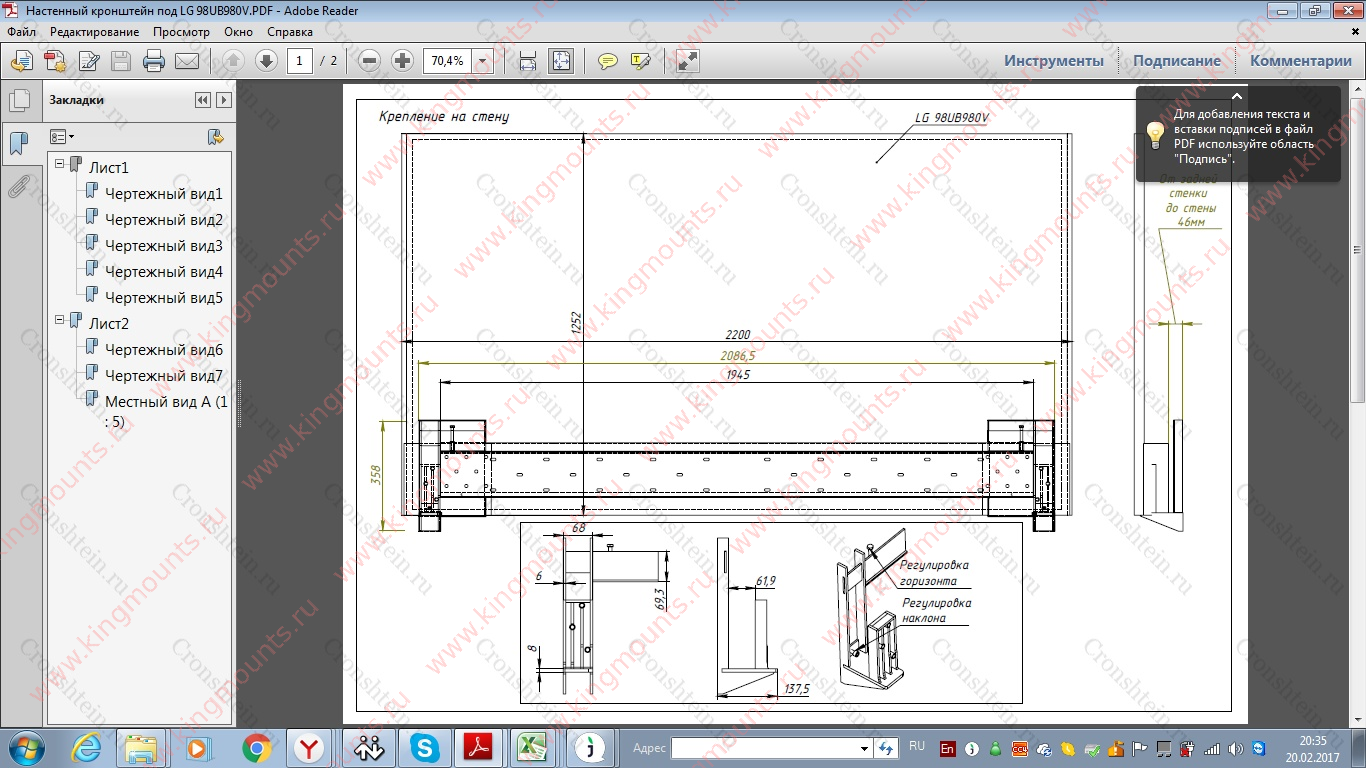1366x768 pixels.
Task: Go to next page with down arrow
Action: [x=266, y=61]
